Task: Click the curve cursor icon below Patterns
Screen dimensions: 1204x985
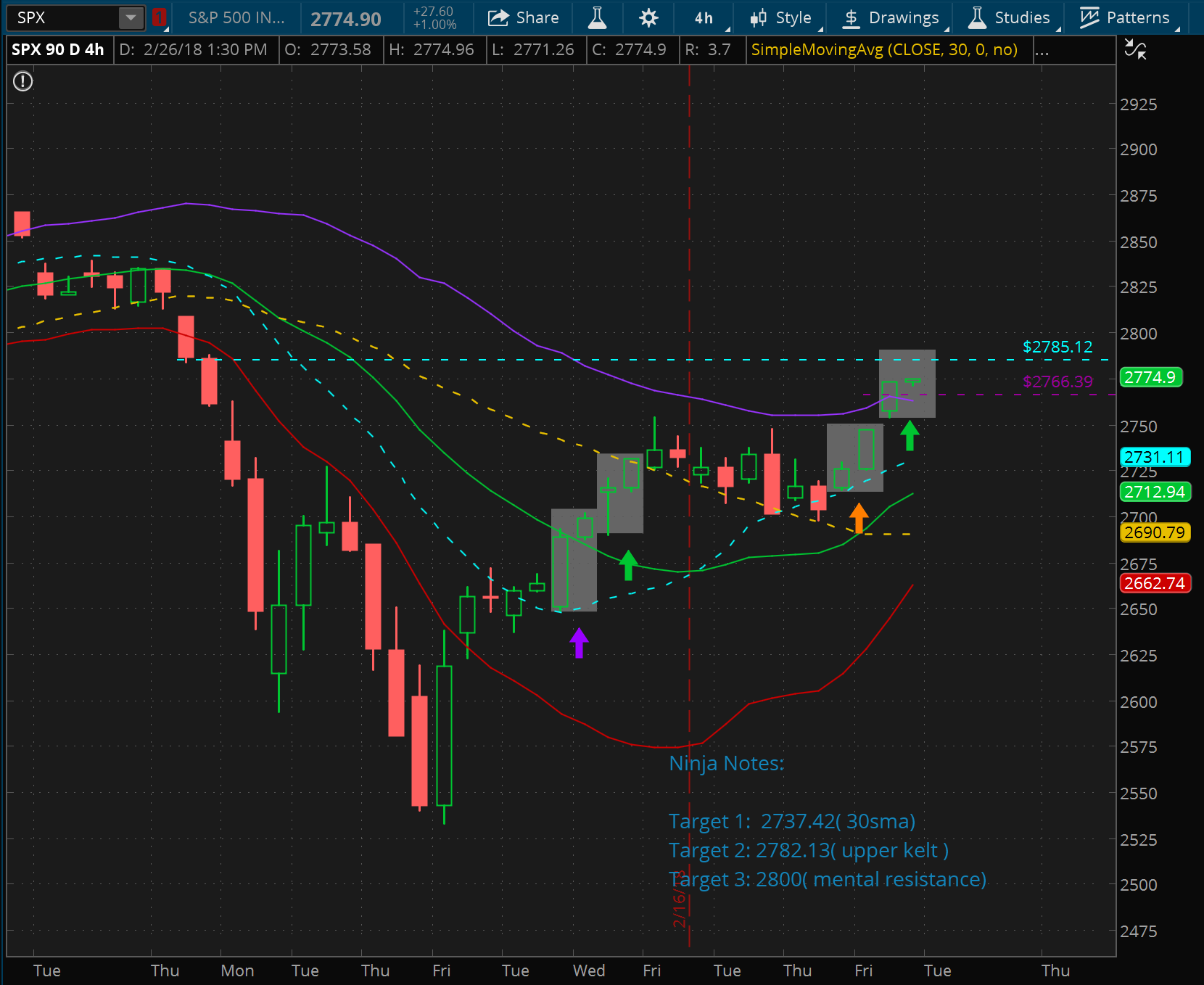Action: tap(1135, 49)
